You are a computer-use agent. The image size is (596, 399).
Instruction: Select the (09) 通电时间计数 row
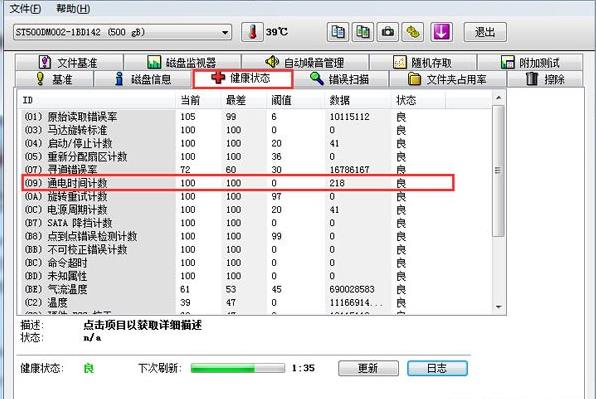pos(238,183)
